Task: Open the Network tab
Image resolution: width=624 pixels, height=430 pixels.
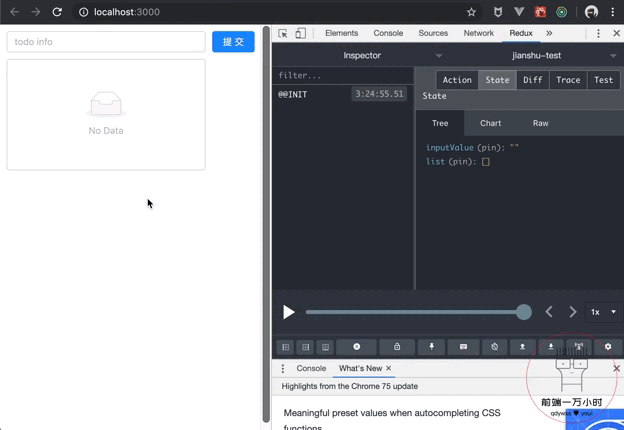Action: point(478,33)
